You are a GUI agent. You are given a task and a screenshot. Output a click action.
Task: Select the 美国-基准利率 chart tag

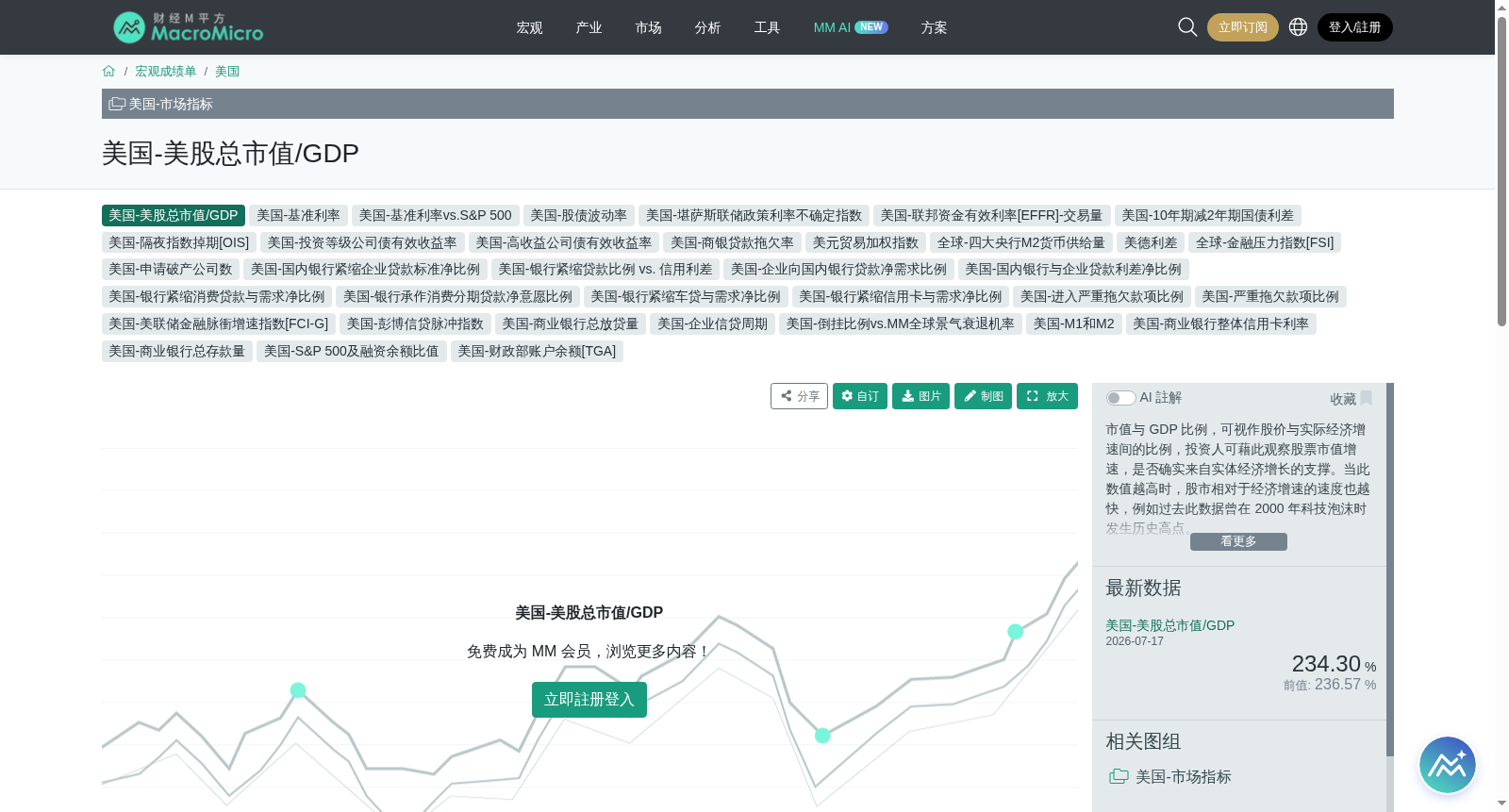[x=298, y=216]
